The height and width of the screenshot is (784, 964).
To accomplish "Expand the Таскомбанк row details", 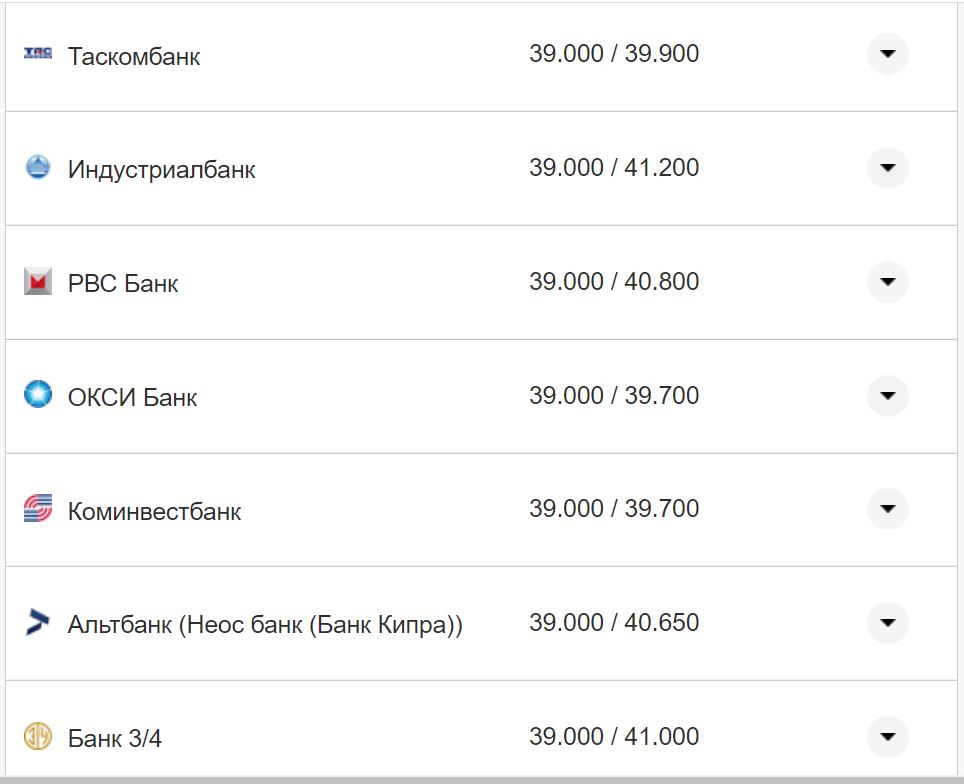I will 887,54.
